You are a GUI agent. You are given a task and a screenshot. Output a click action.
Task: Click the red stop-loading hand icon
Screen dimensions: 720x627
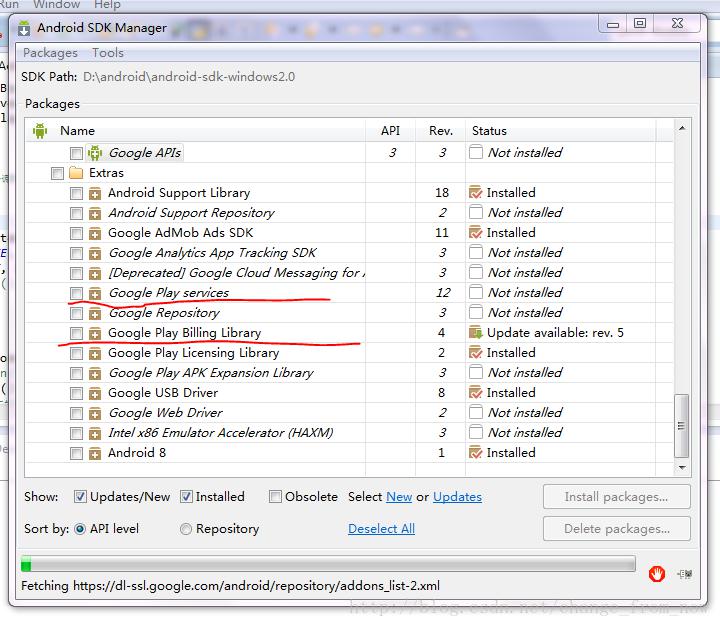click(657, 573)
